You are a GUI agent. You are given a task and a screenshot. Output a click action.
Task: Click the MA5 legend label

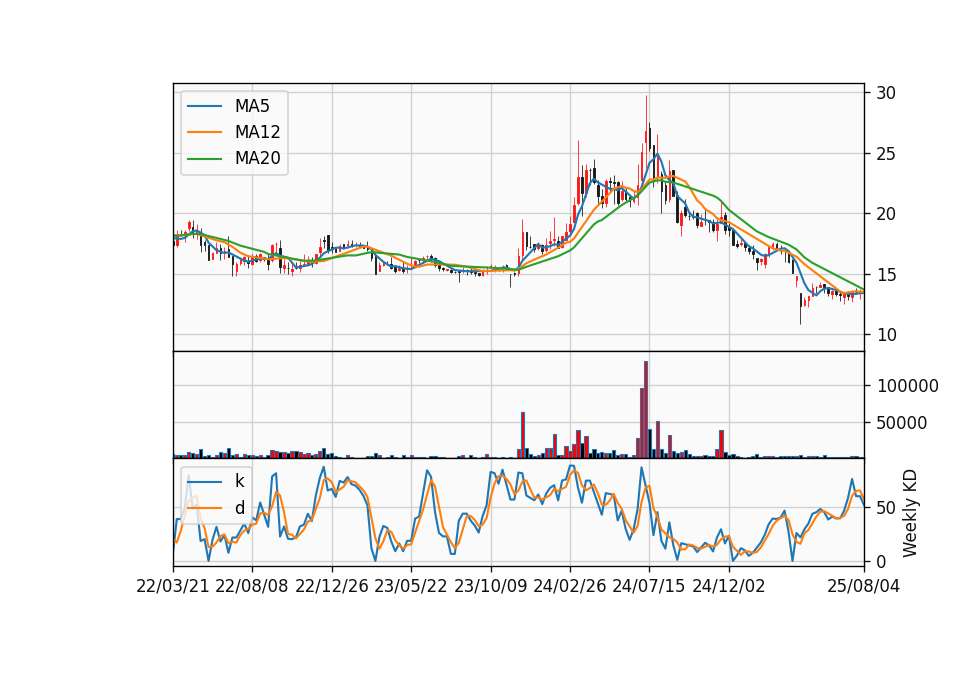[x=252, y=106]
